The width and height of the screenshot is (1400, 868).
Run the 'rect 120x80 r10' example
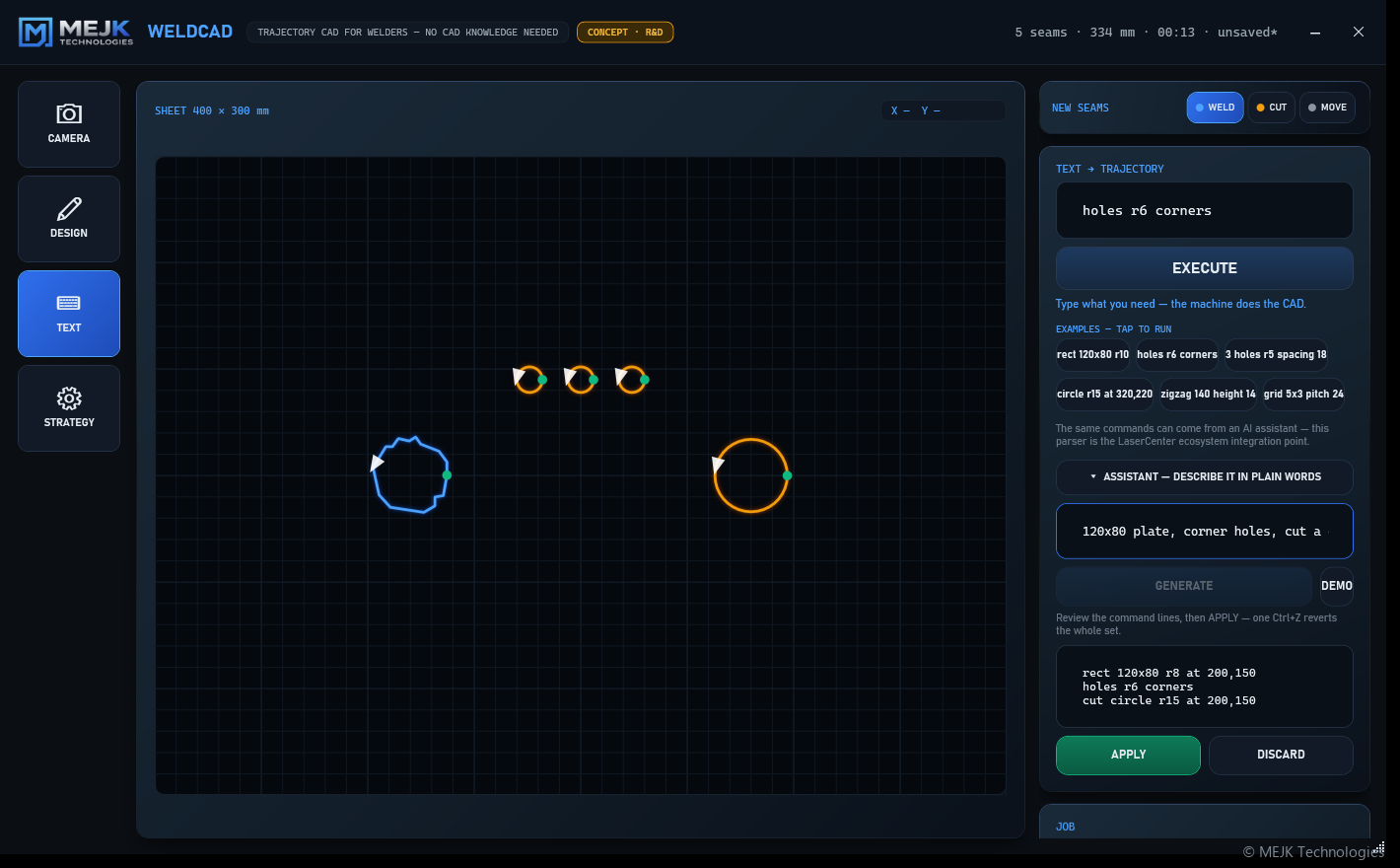(x=1092, y=355)
